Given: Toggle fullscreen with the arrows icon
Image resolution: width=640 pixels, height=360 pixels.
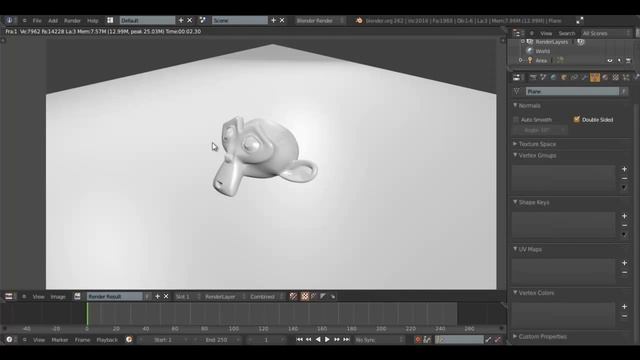Looking at the screenshot, I should pos(580,20).
